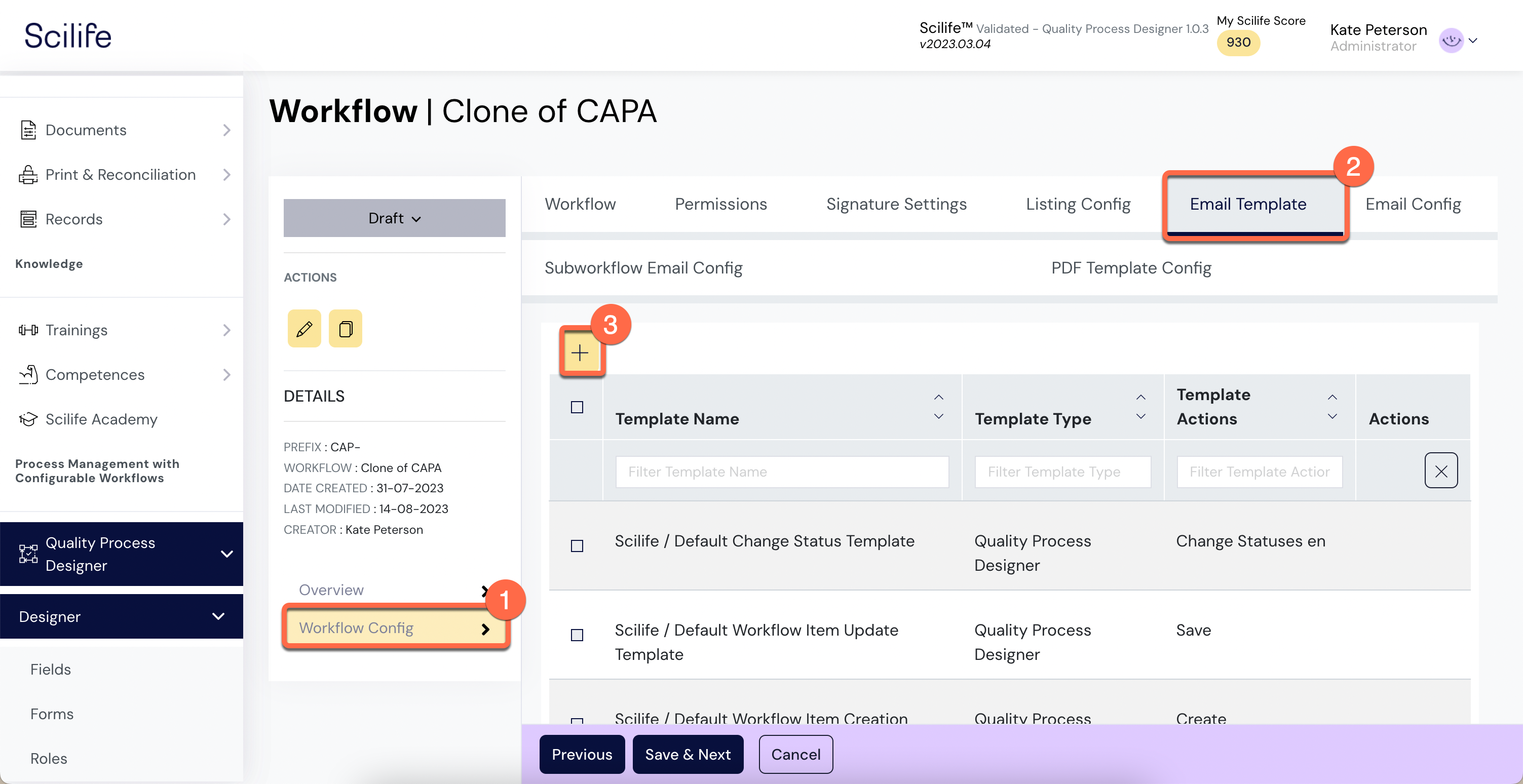Open the Listing Config tab
Screen dimensions: 1523x784
tap(1078, 204)
